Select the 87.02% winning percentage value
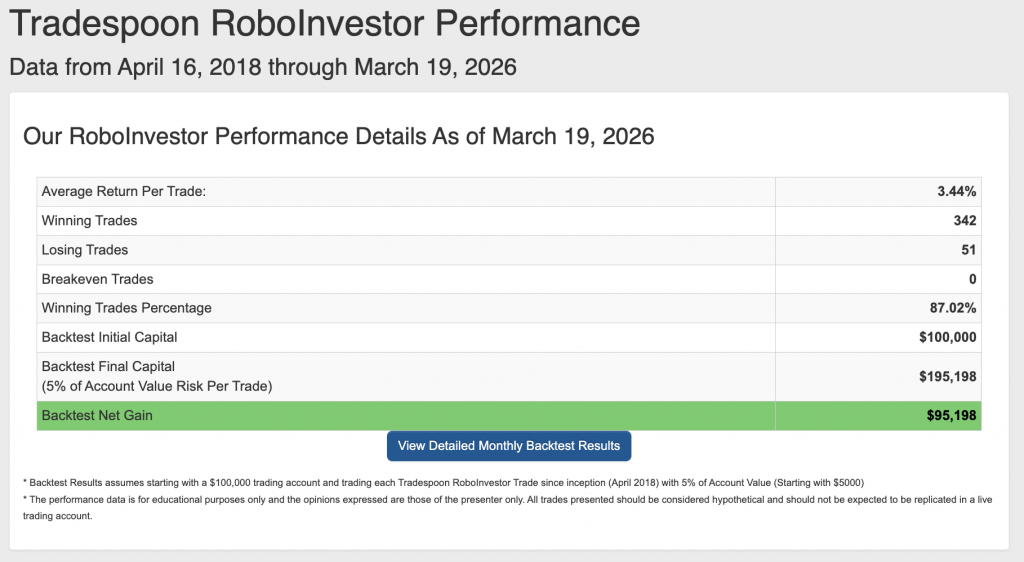Screen dimensions: 1024x562 tap(953, 308)
